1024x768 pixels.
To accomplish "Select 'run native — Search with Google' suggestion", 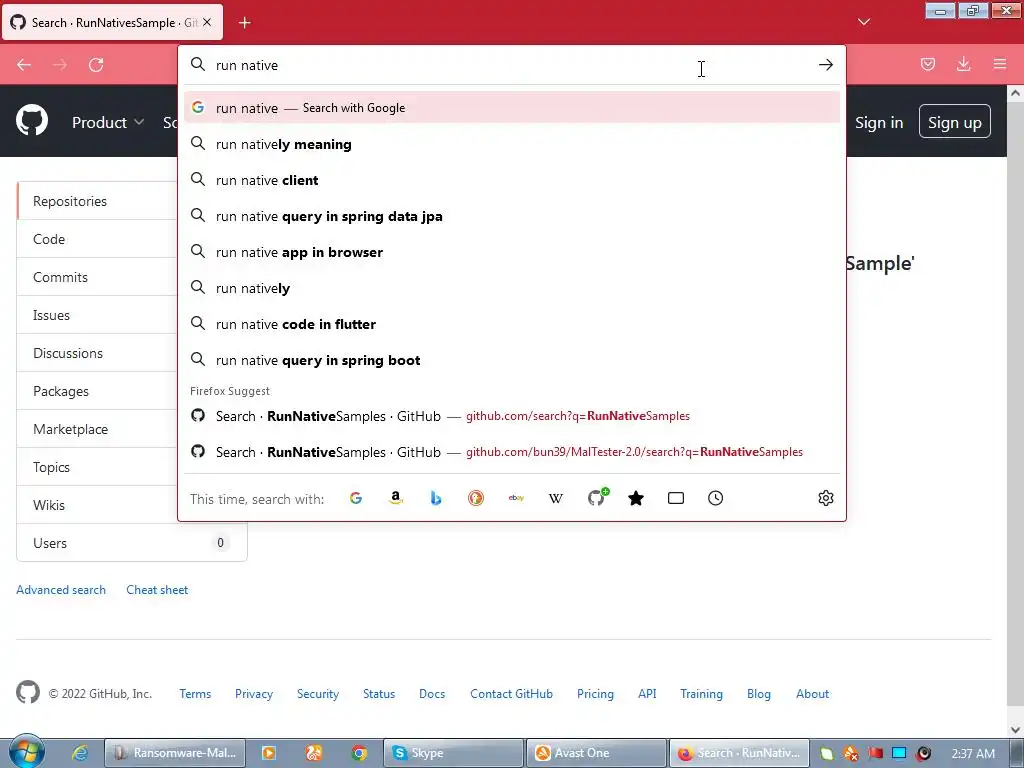I will point(512,108).
